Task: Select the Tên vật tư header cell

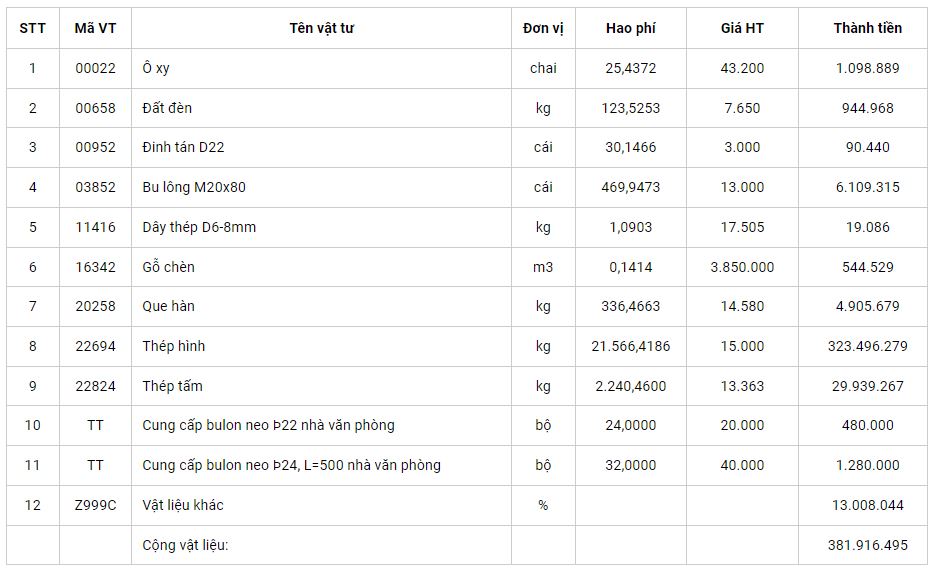Action: point(321,28)
